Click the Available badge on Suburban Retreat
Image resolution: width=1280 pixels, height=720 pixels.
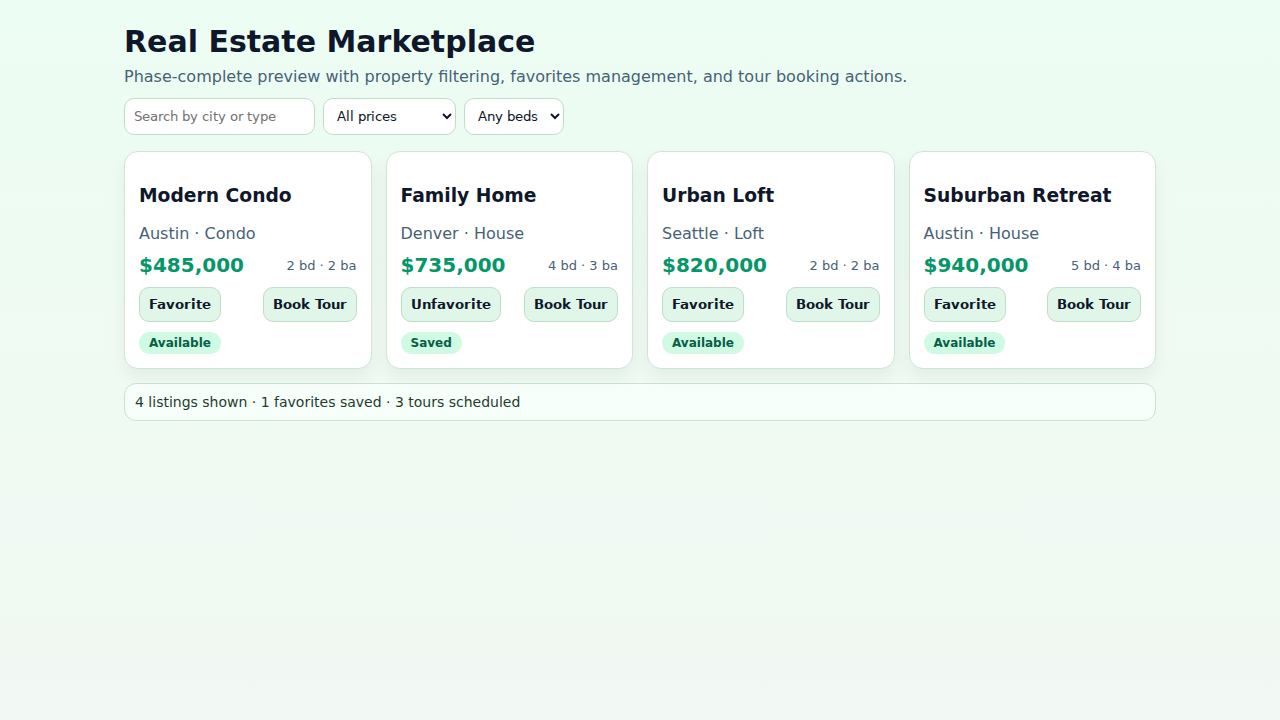point(964,342)
